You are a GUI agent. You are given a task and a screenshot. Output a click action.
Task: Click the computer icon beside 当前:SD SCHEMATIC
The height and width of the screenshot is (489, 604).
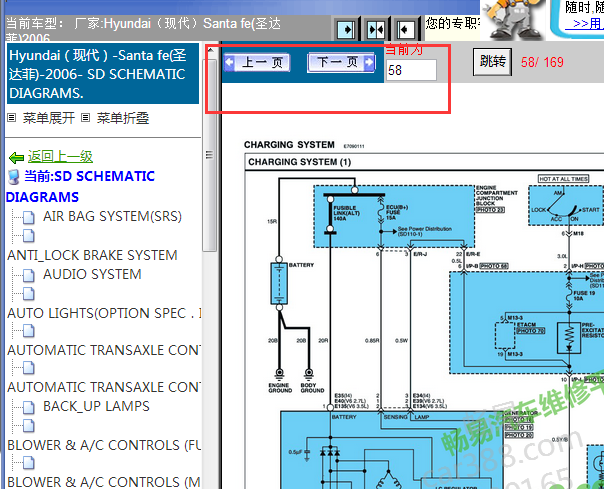point(14,177)
